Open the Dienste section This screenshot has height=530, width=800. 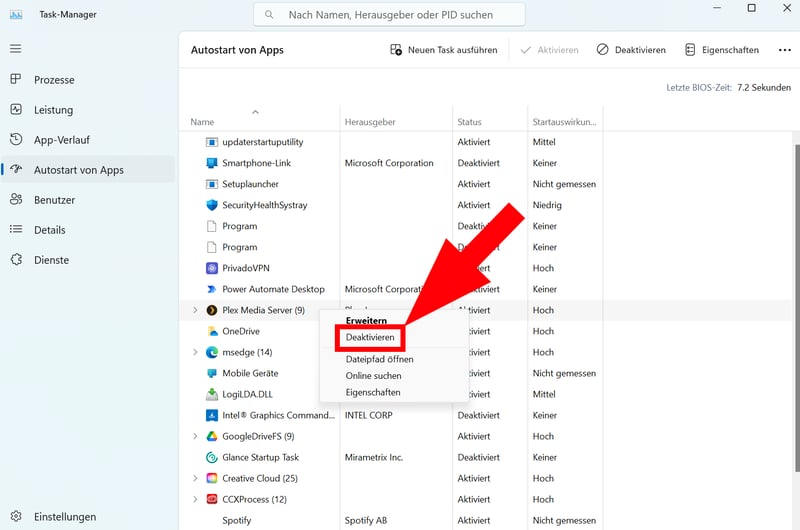(x=51, y=260)
